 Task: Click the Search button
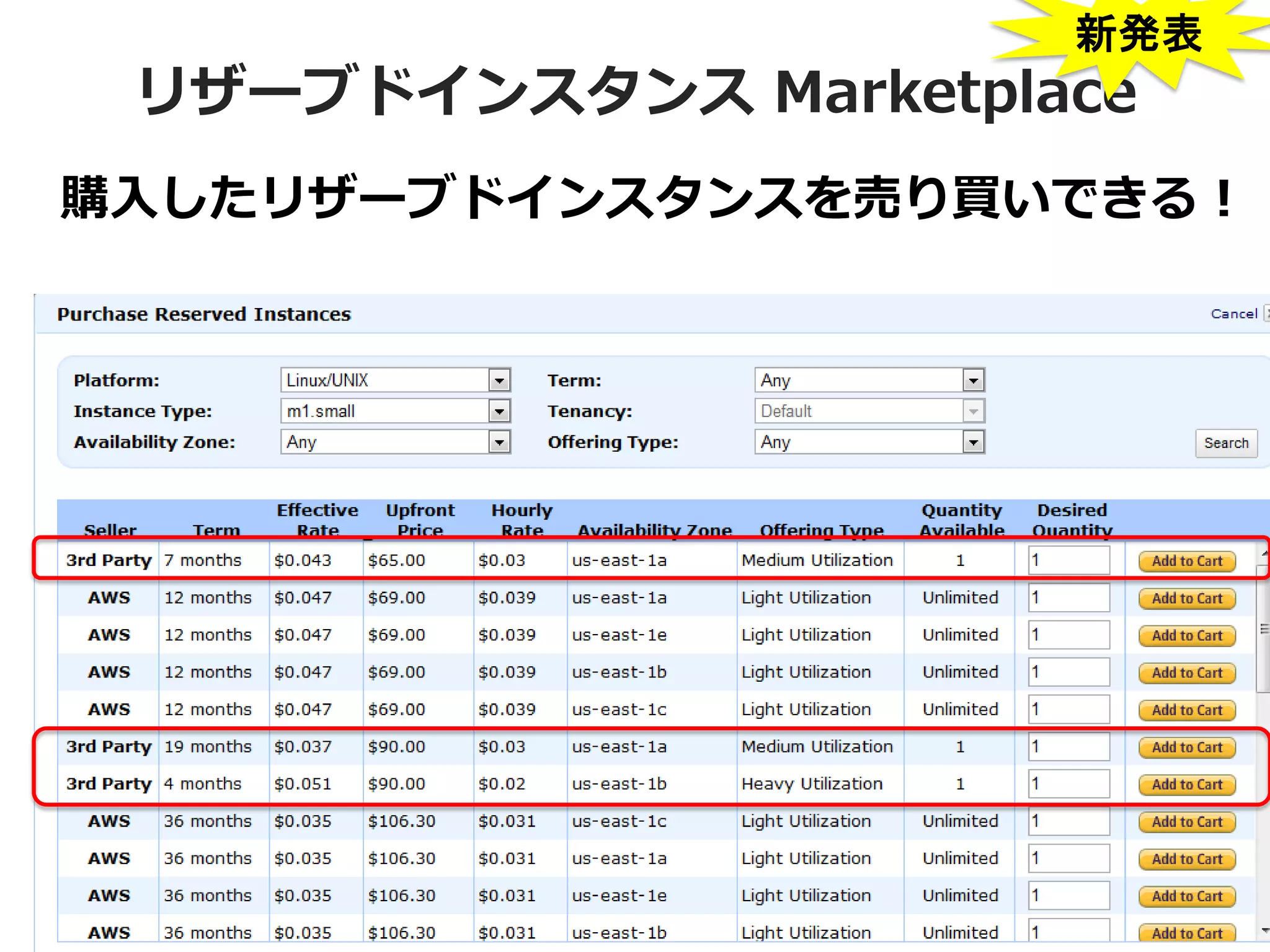point(1226,443)
